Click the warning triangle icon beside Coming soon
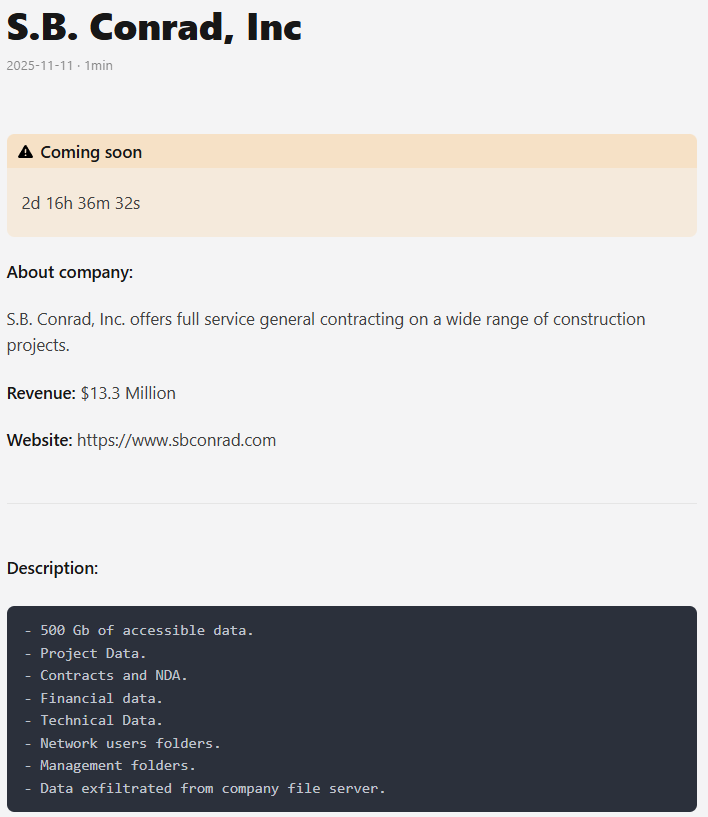This screenshot has width=708, height=817. [26, 152]
